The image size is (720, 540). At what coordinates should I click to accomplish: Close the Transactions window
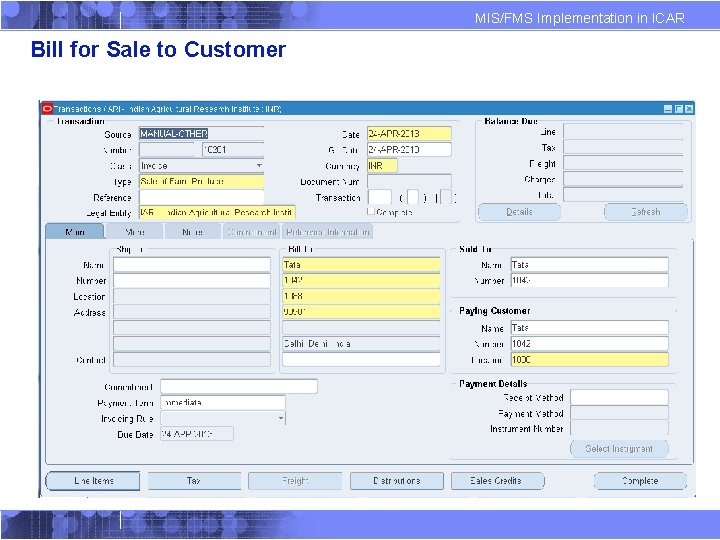pyautogui.click(x=689, y=109)
